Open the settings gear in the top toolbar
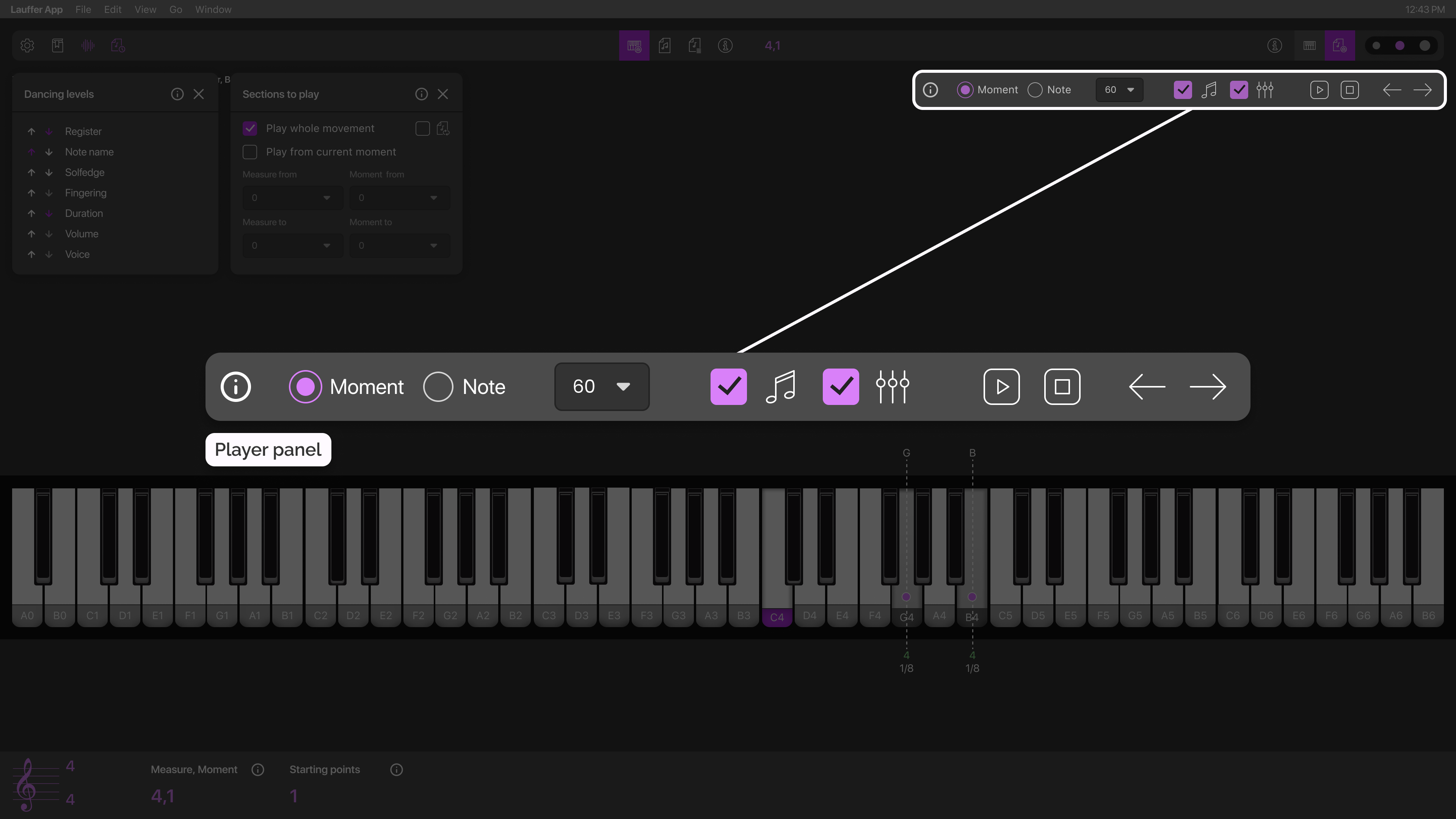This screenshot has width=1456, height=819. (x=27, y=46)
